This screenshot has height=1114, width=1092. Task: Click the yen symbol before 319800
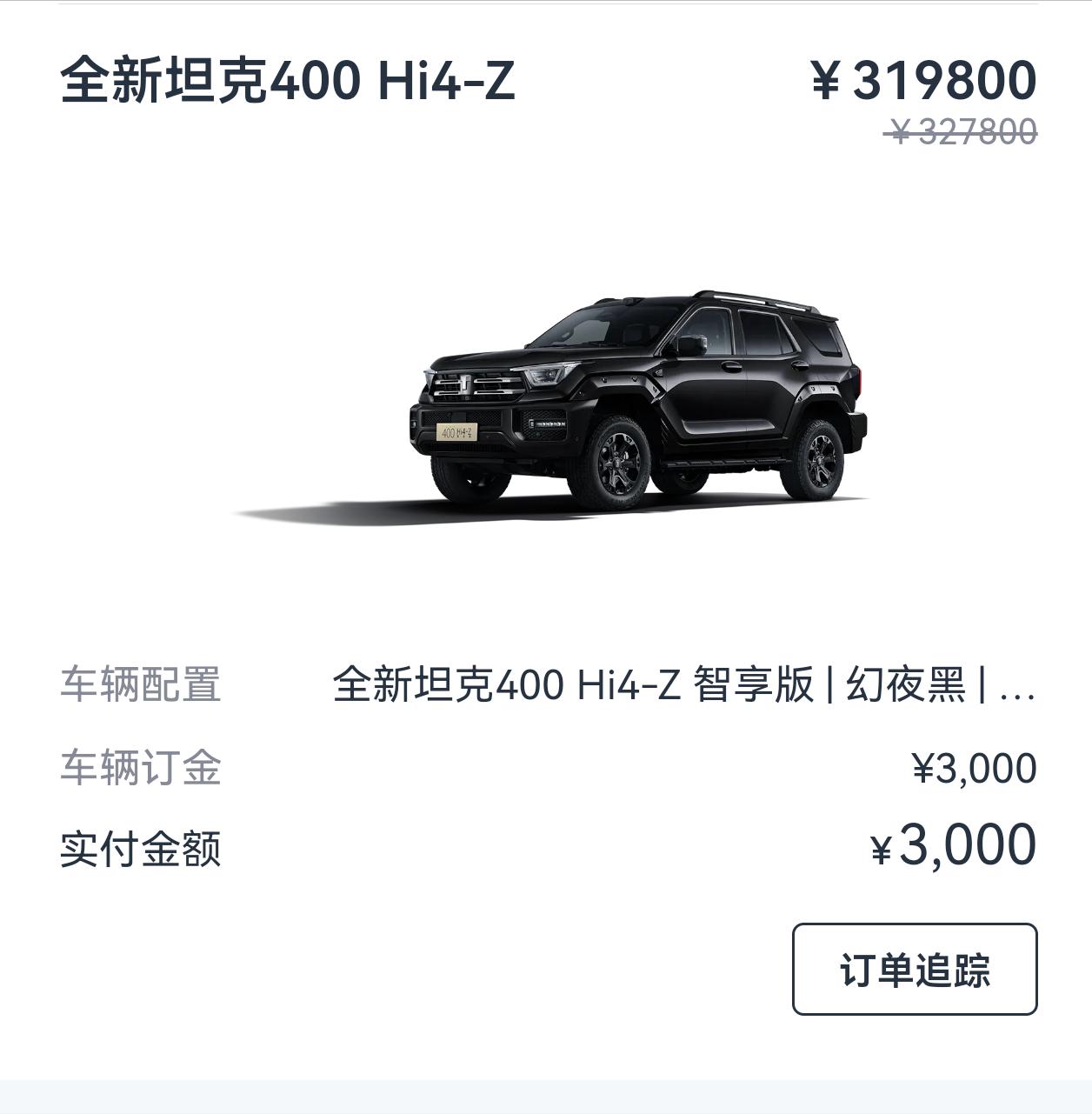(826, 80)
